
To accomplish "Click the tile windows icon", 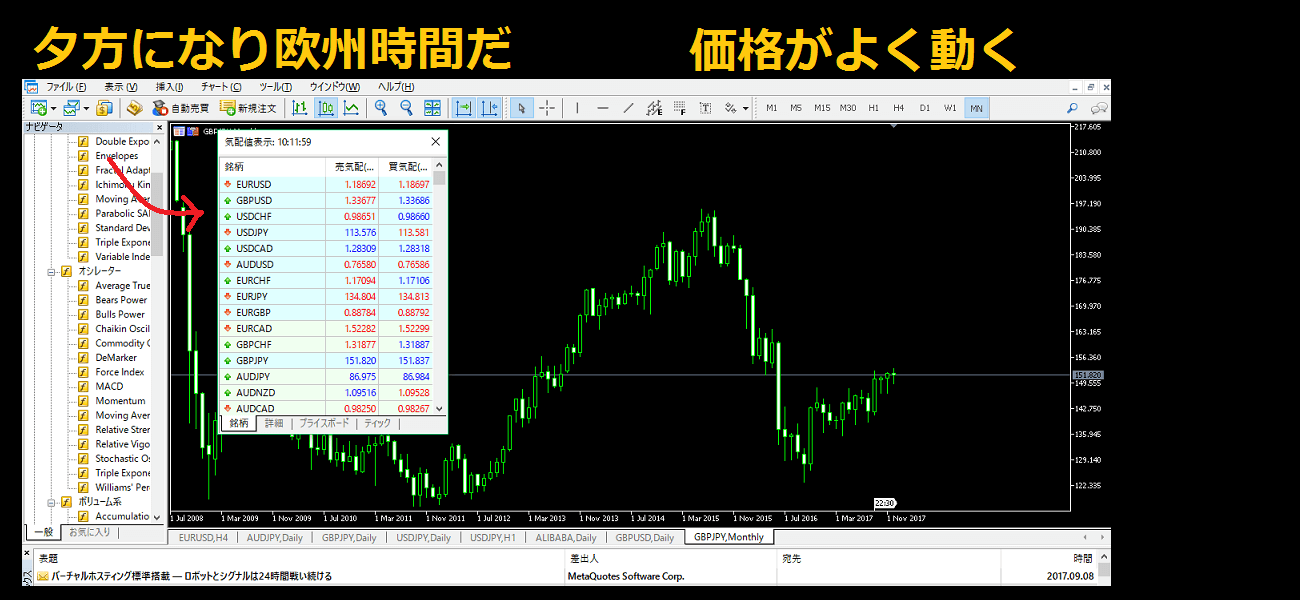I will point(432,108).
